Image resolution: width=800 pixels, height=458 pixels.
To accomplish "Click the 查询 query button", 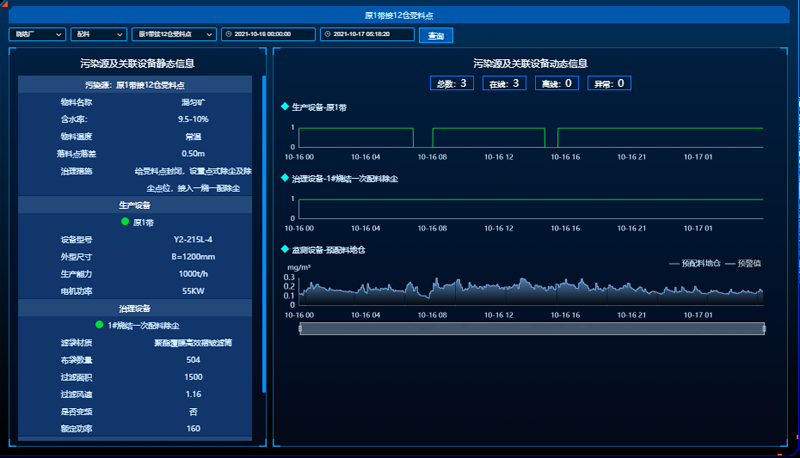I will (x=435, y=35).
